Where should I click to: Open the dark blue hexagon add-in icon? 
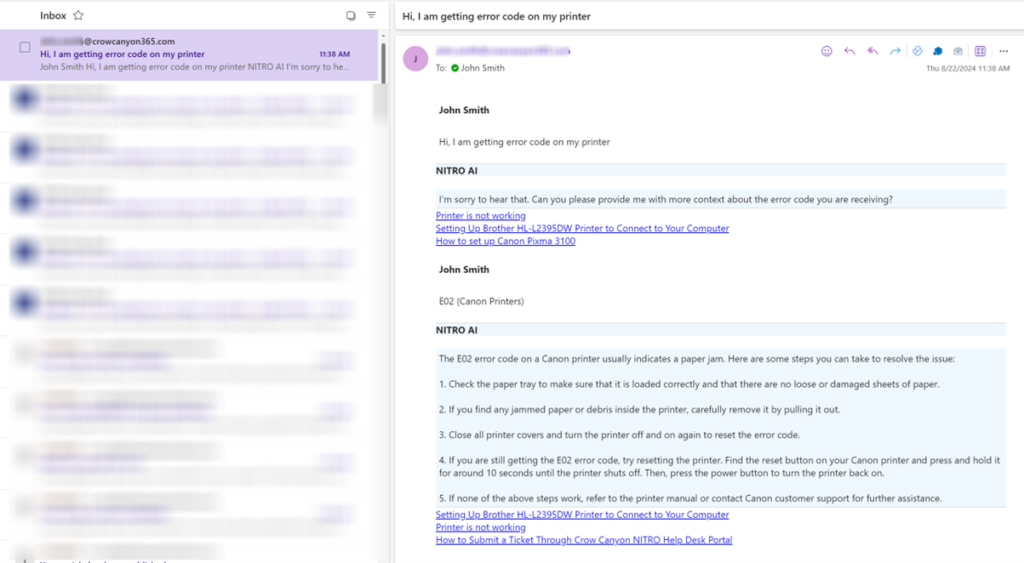[938, 51]
